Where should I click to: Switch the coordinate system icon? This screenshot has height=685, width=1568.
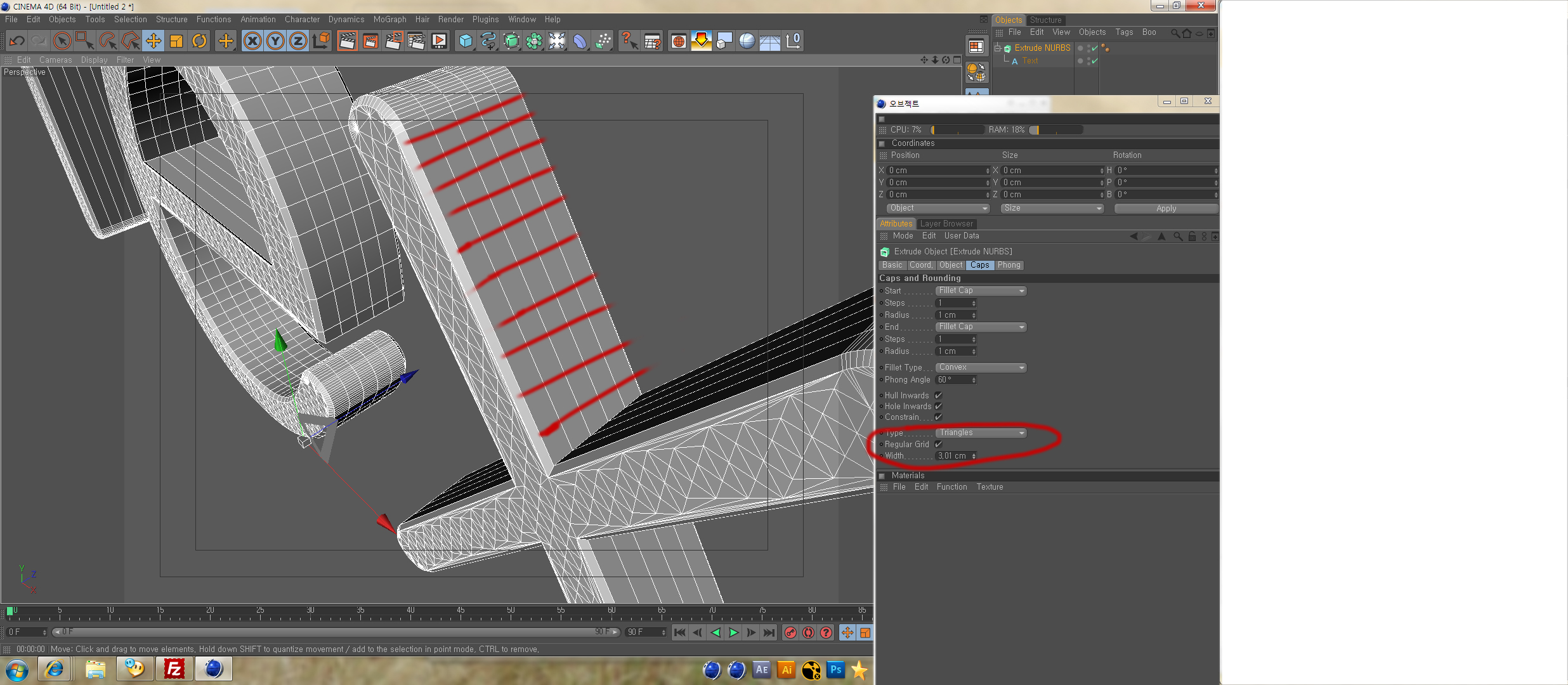point(322,41)
